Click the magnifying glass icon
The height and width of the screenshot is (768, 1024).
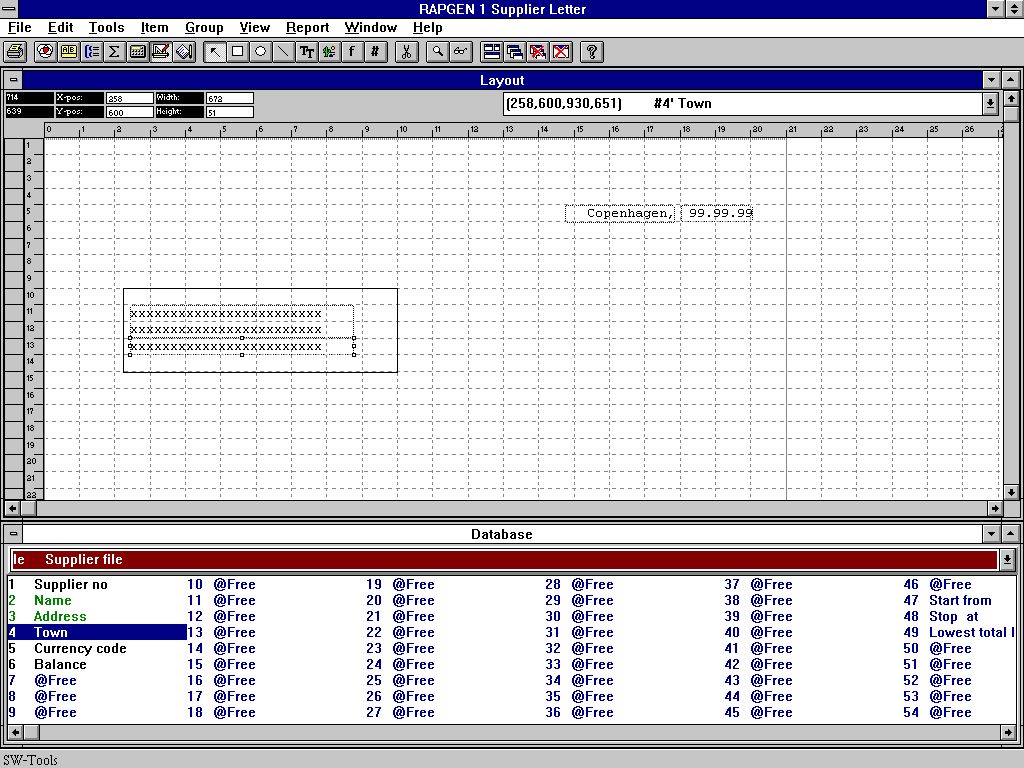[x=437, y=51]
